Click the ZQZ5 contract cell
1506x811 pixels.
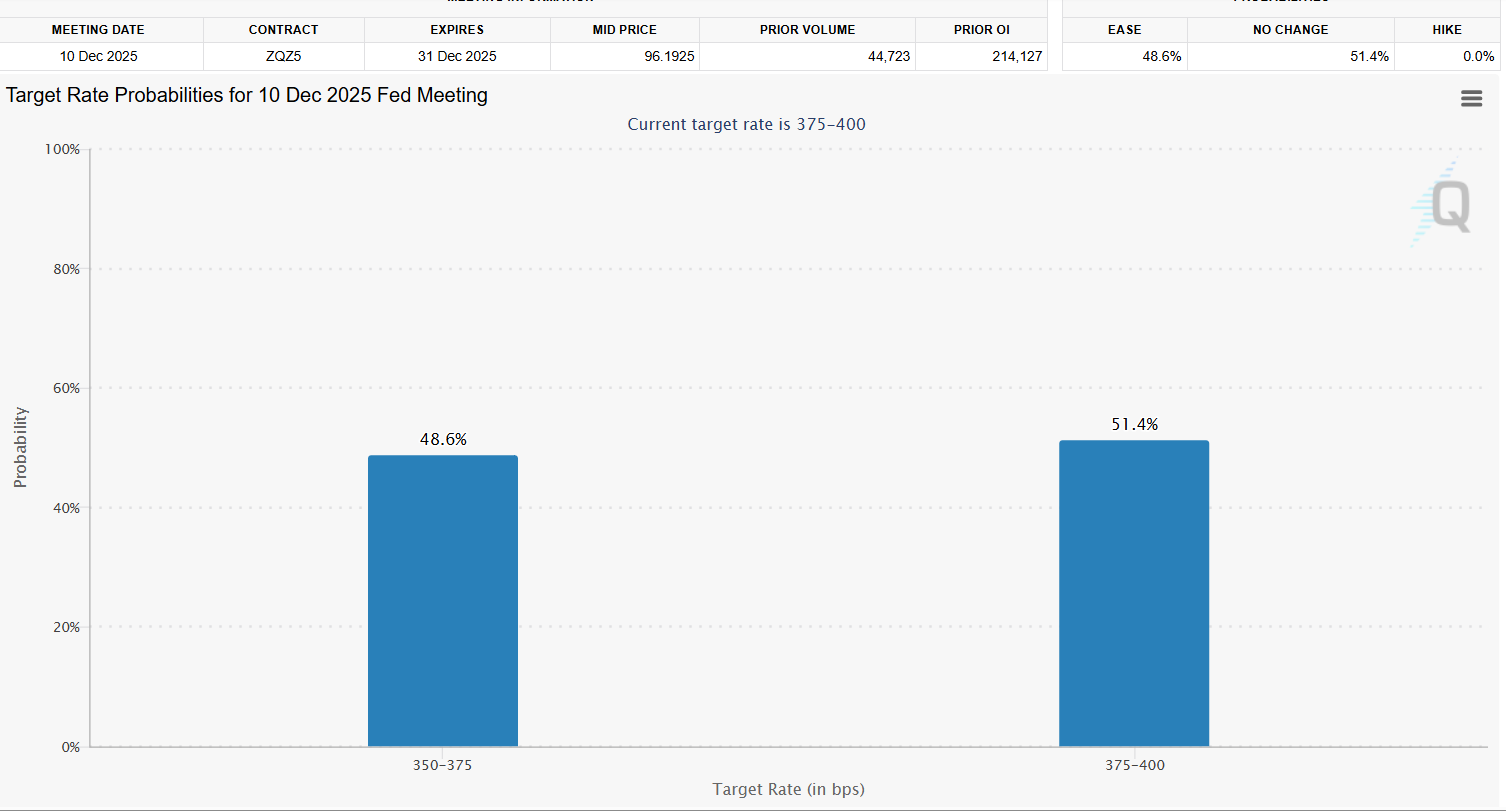click(283, 56)
